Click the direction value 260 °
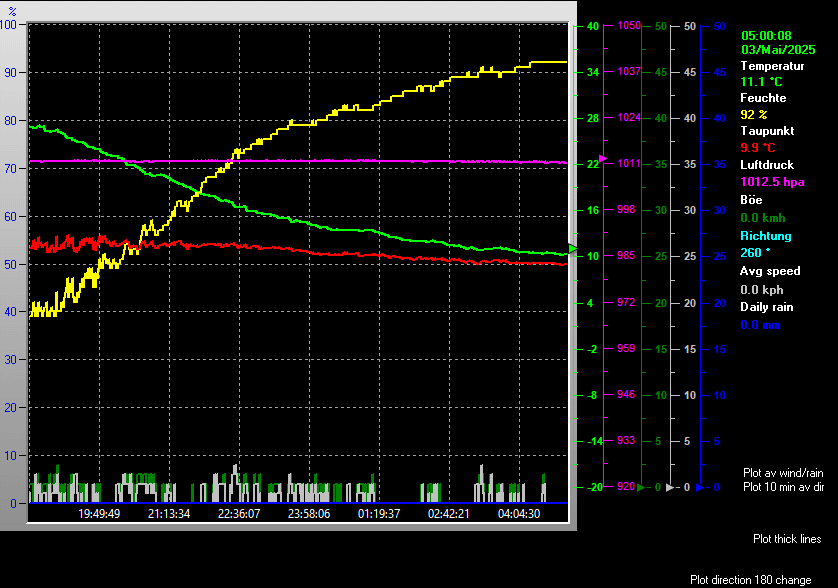The height and width of the screenshot is (588, 838). pyautogui.click(x=755, y=253)
